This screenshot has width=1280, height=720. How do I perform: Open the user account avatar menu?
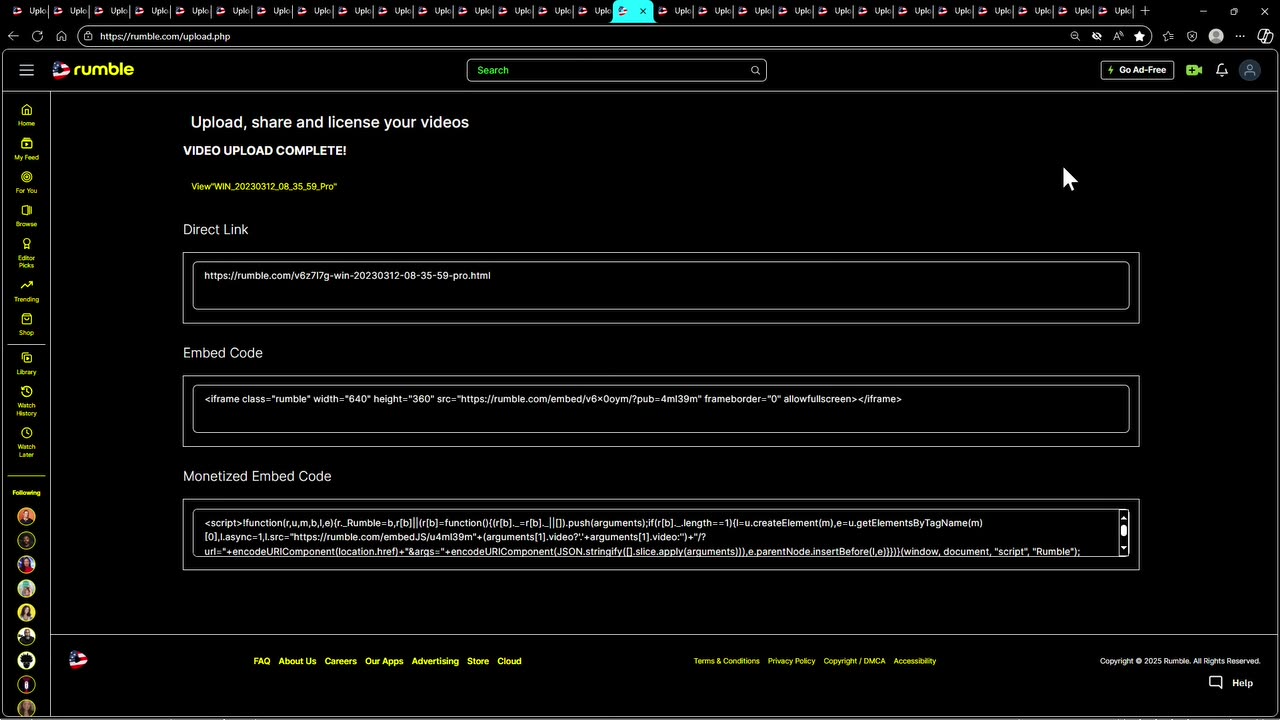point(1249,70)
